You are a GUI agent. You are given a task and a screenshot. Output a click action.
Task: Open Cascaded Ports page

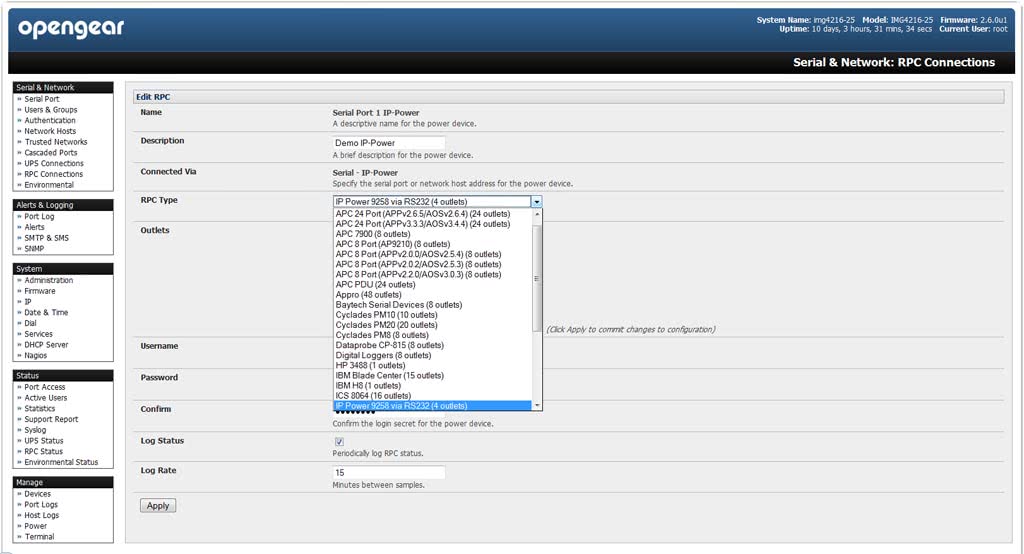tap(51, 153)
